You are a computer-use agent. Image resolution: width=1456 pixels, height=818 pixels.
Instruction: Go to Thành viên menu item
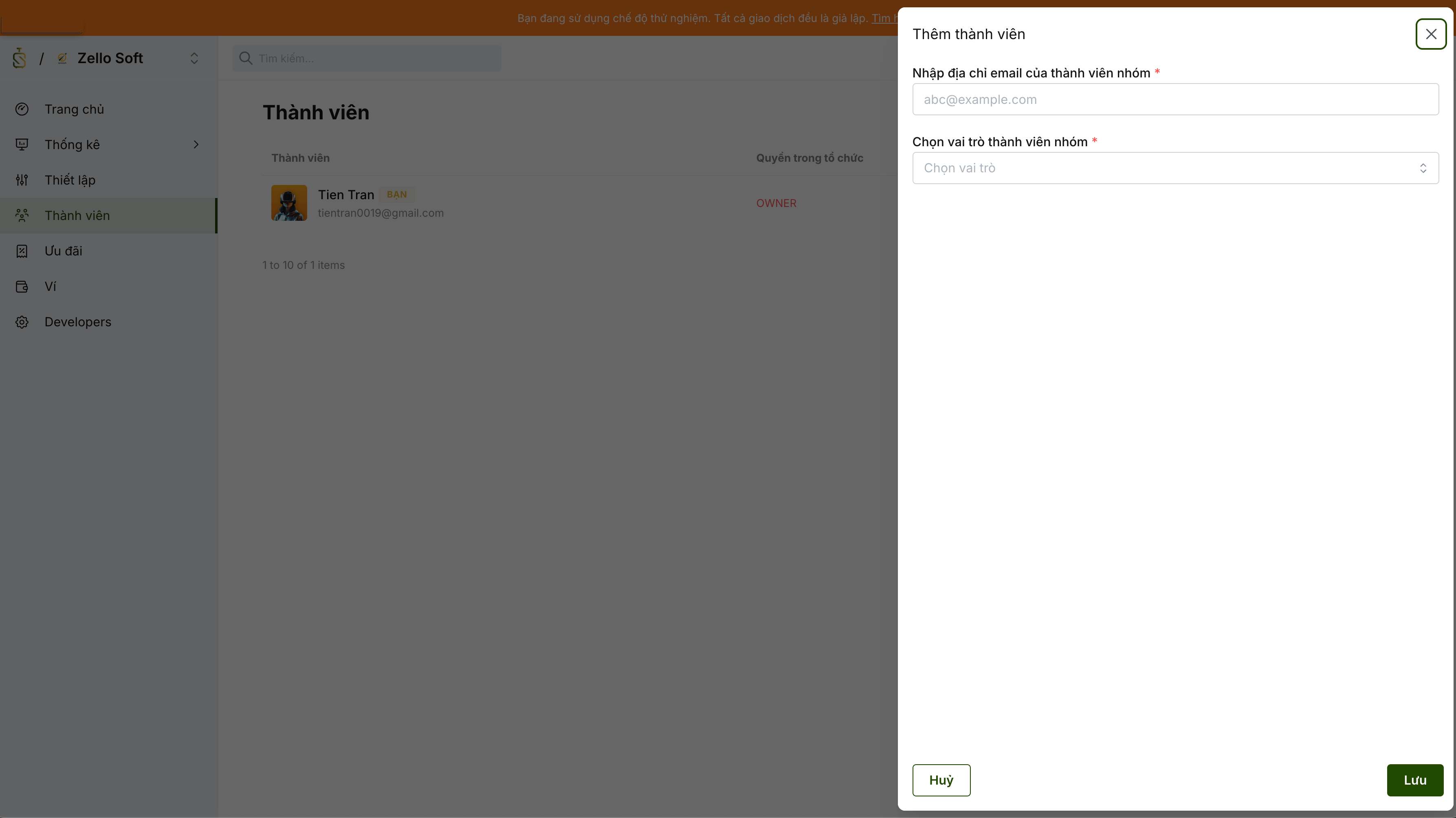pos(77,215)
